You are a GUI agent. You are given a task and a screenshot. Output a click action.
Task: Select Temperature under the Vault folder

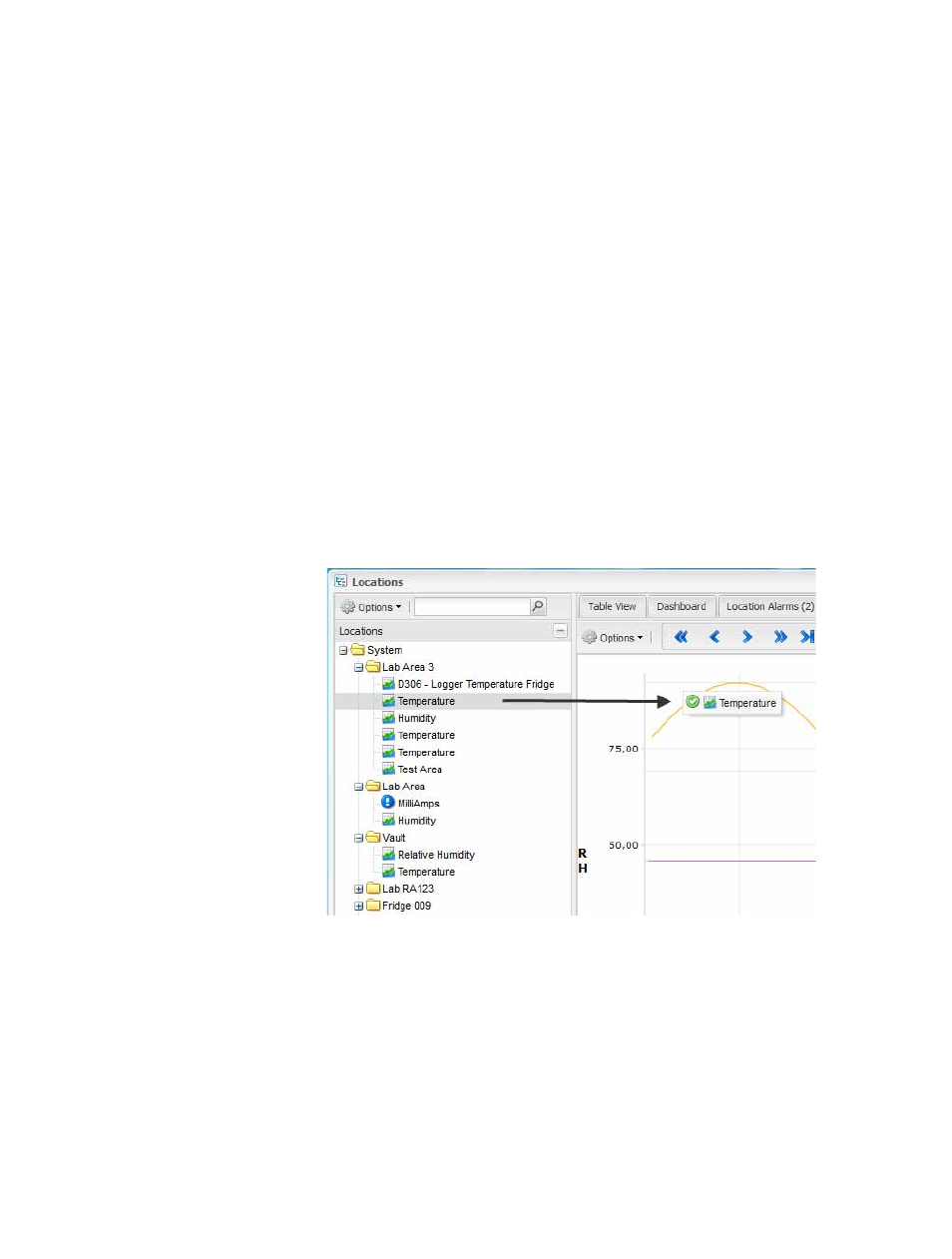[418, 872]
